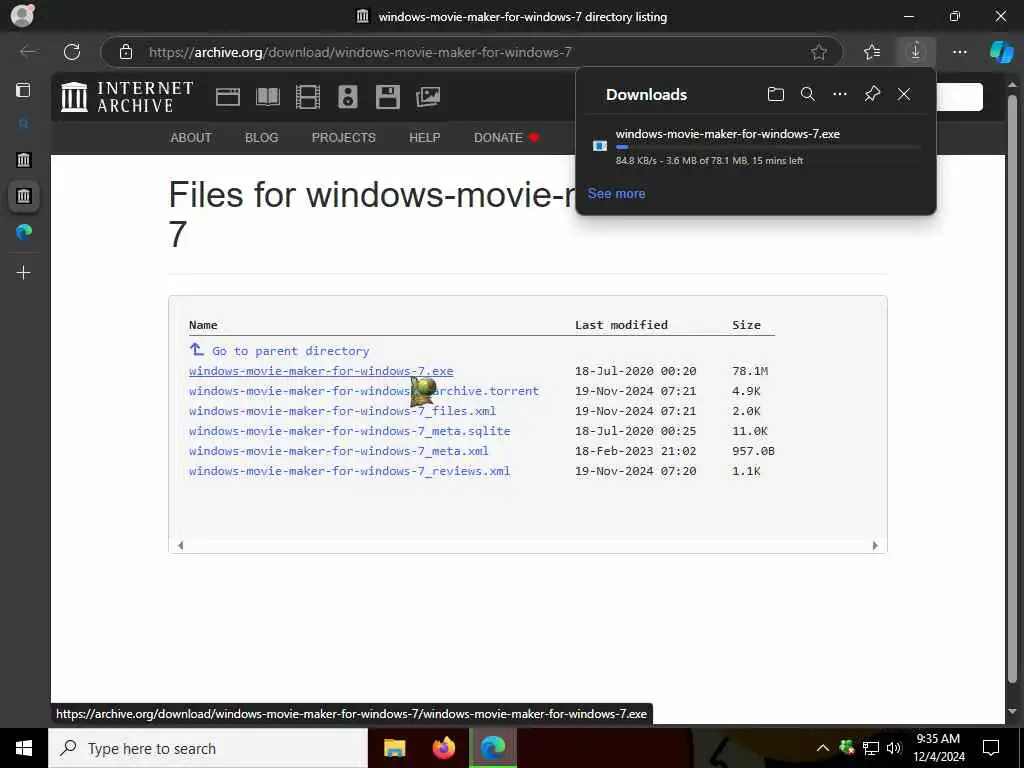The image size is (1024, 768).
Task: Open the ABOUT menu item
Action: pos(191,138)
